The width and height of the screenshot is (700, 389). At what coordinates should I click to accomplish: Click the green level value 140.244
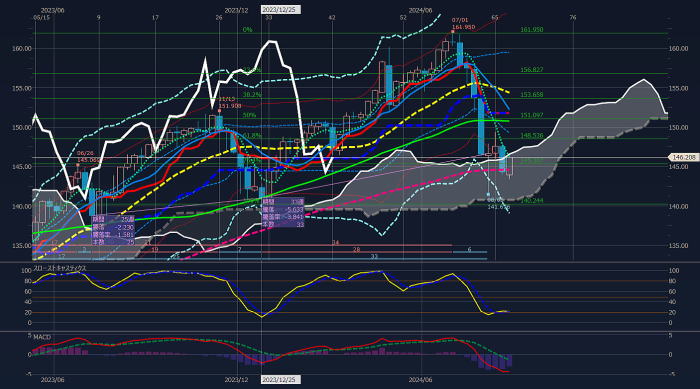tap(532, 201)
